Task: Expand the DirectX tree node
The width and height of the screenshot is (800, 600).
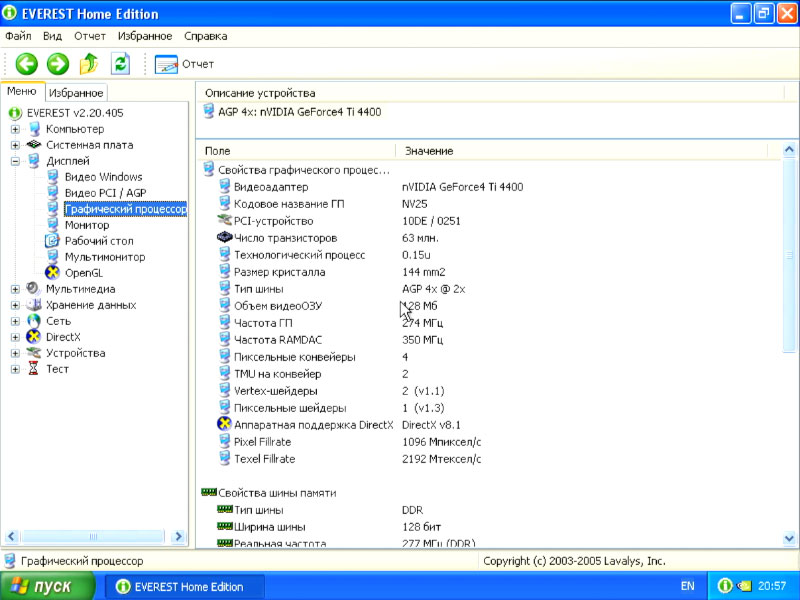Action: point(15,337)
